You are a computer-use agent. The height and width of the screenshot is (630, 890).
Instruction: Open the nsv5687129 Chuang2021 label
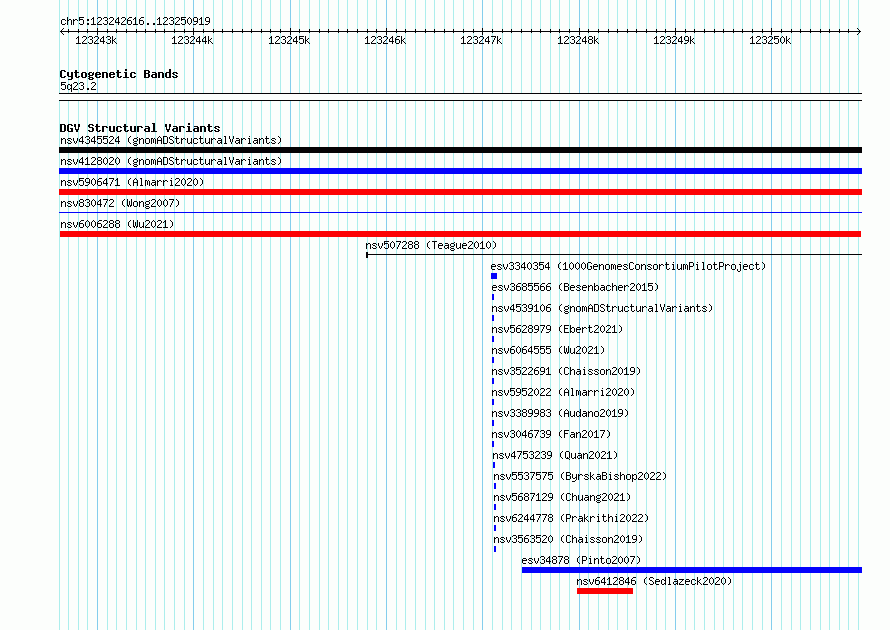click(x=562, y=497)
